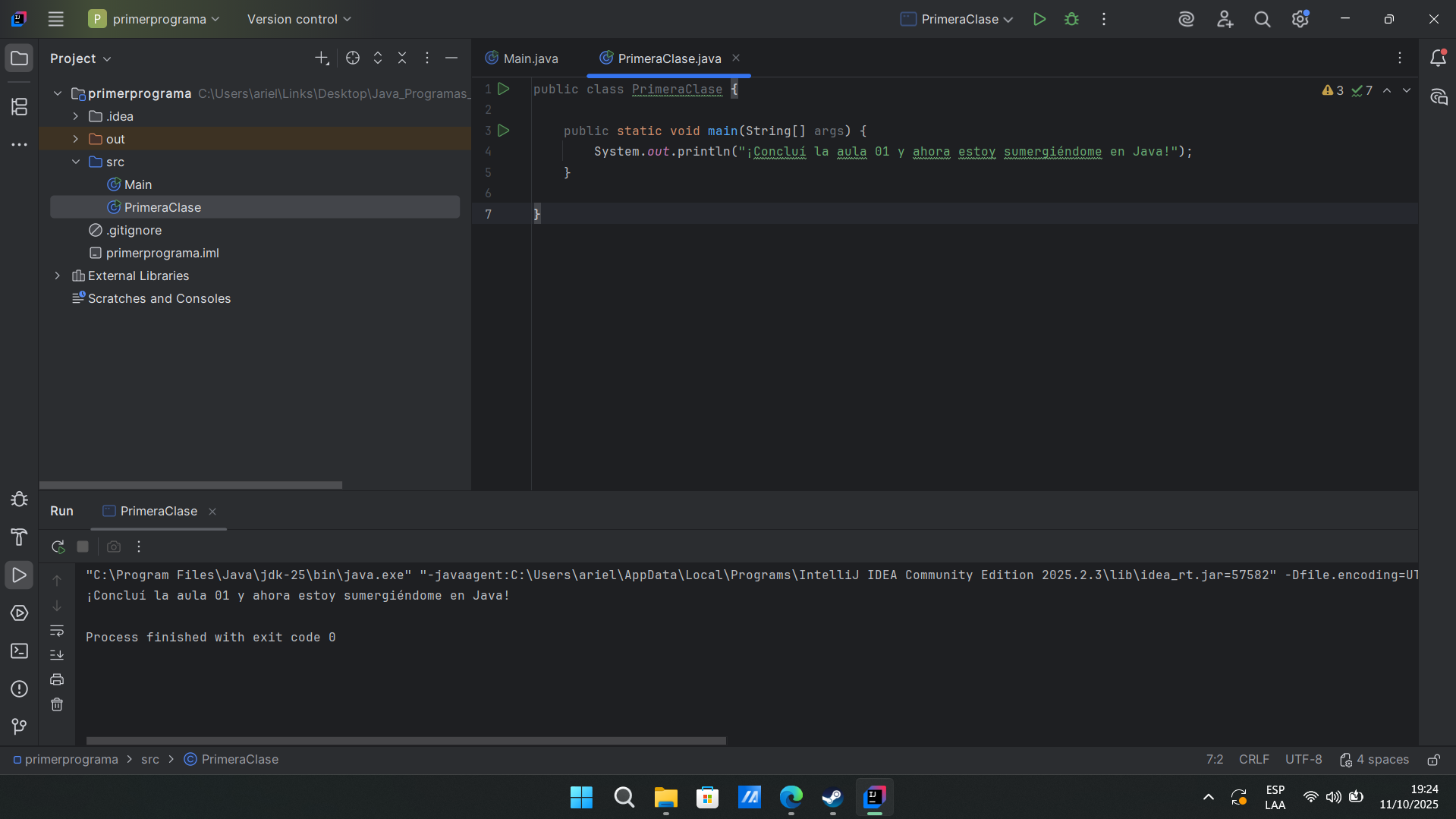This screenshot has height=819, width=1456.
Task: Toggle soft-wrap in the Run console
Action: click(x=57, y=631)
